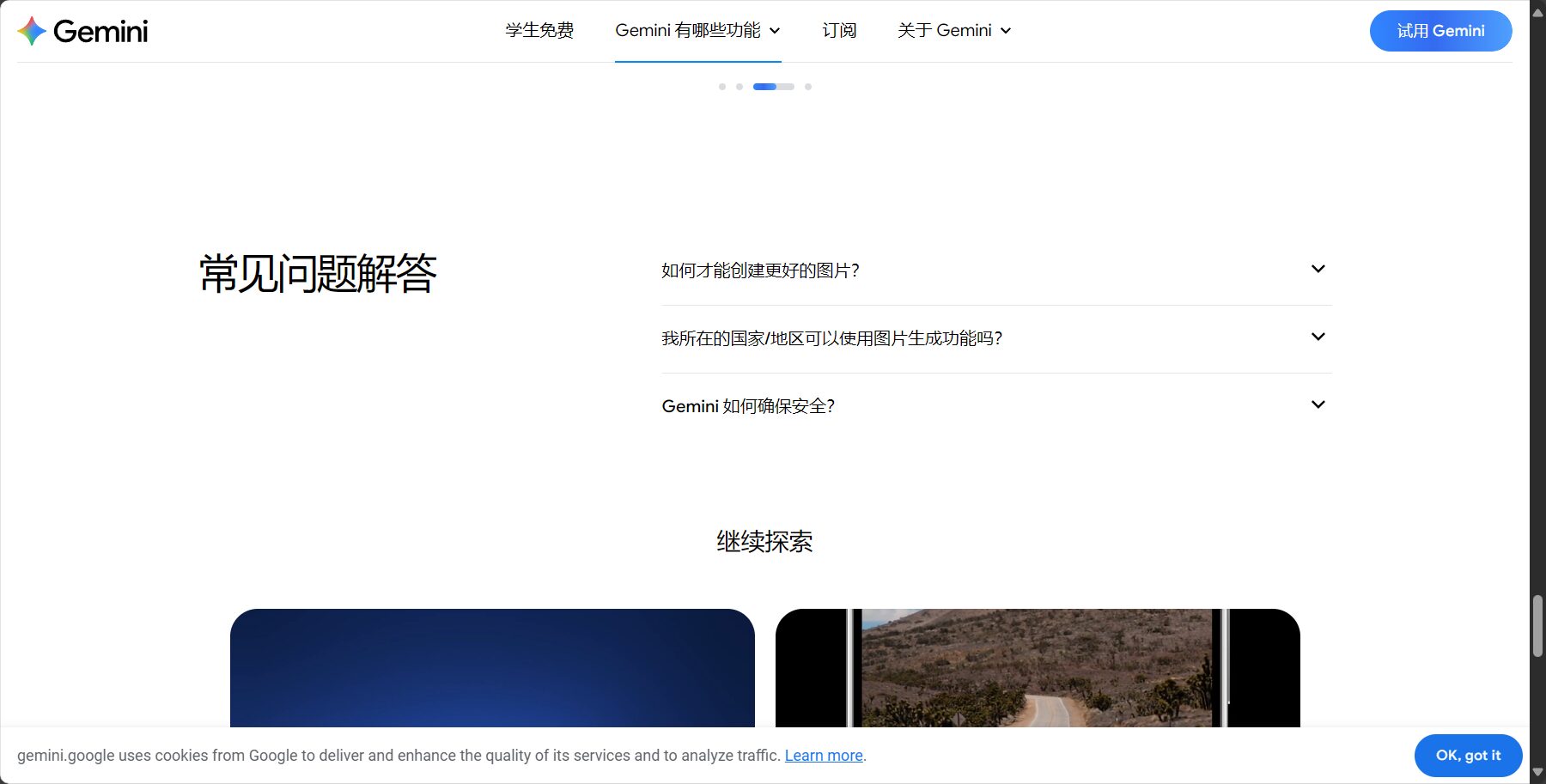The width and height of the screenshot is (1546, 784).
Task: Expand the Gemini 如何确保安全 question chevron
Action: pyautogui.click(x=1318, y=404)
